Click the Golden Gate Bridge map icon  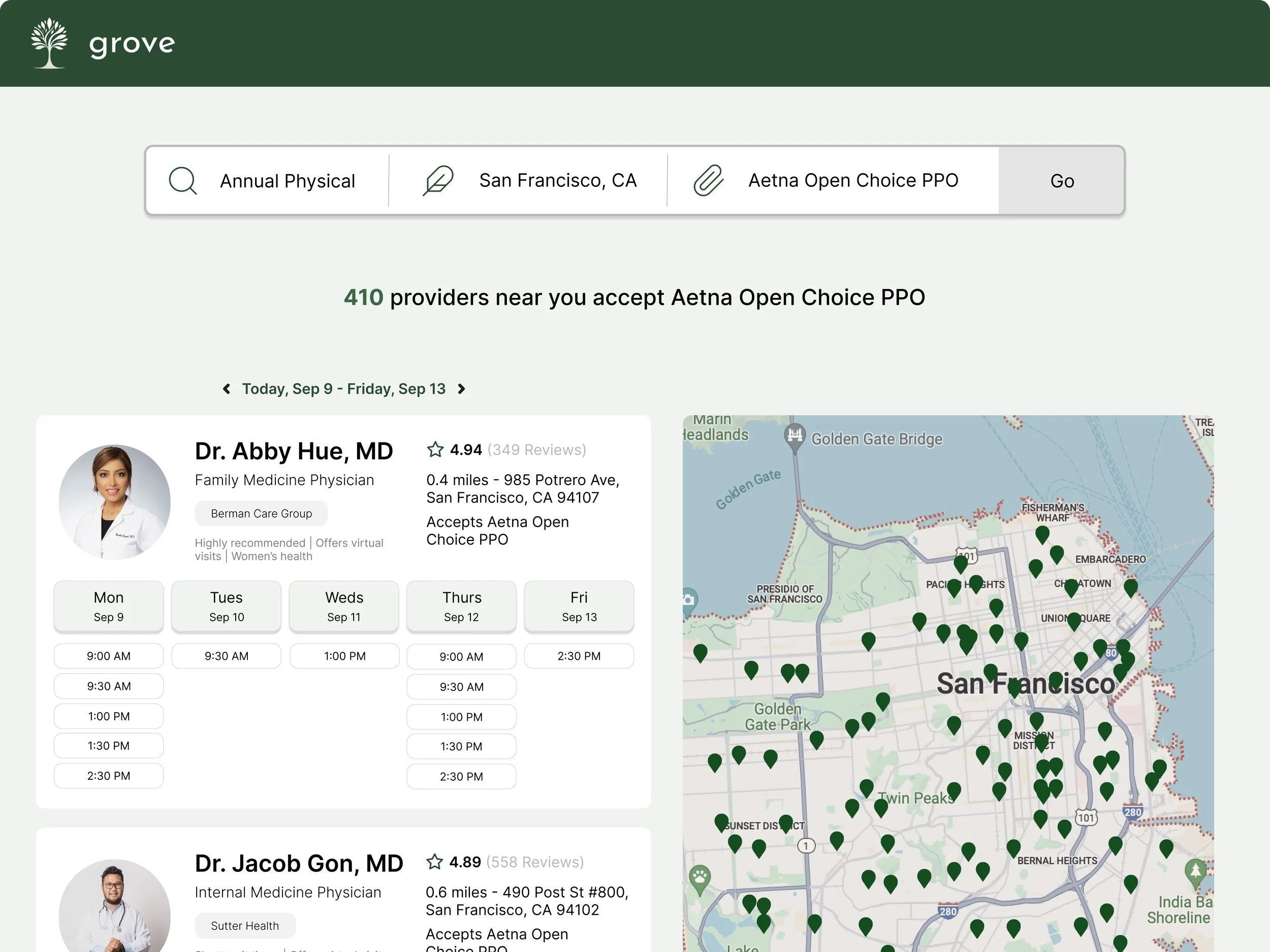coord(795,437)
